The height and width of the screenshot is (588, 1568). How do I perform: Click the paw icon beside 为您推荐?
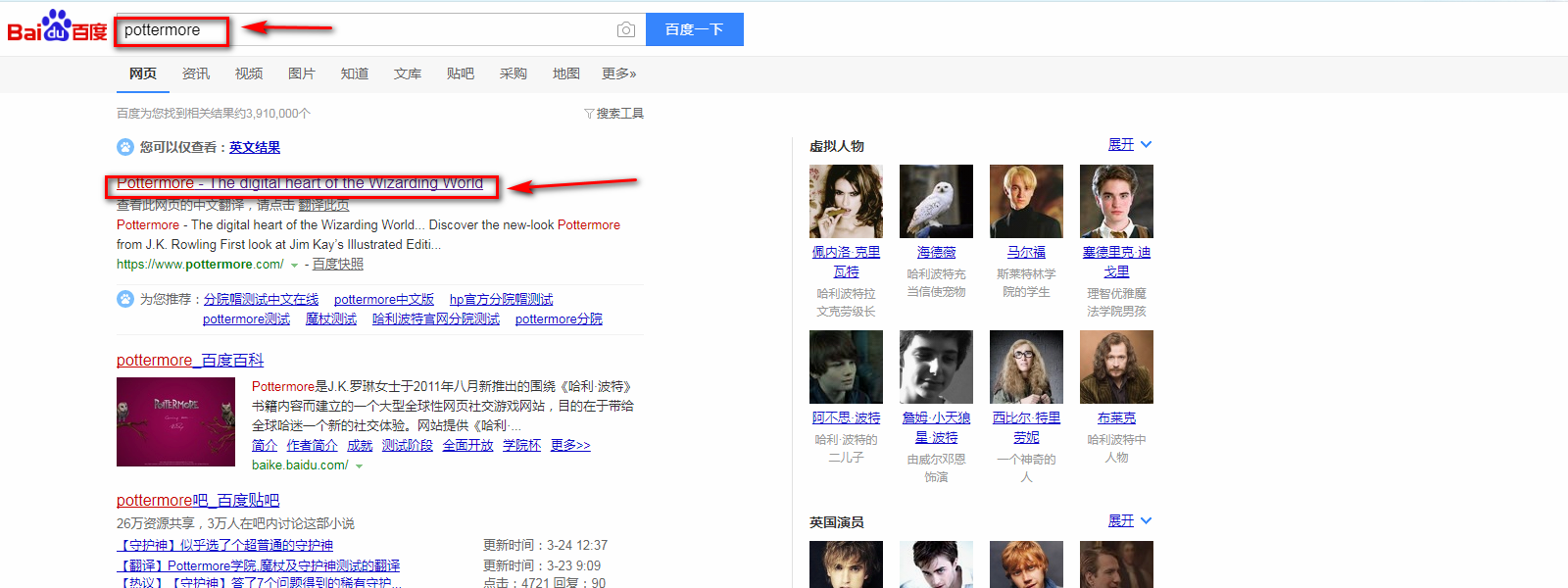(x=125, y=299)
